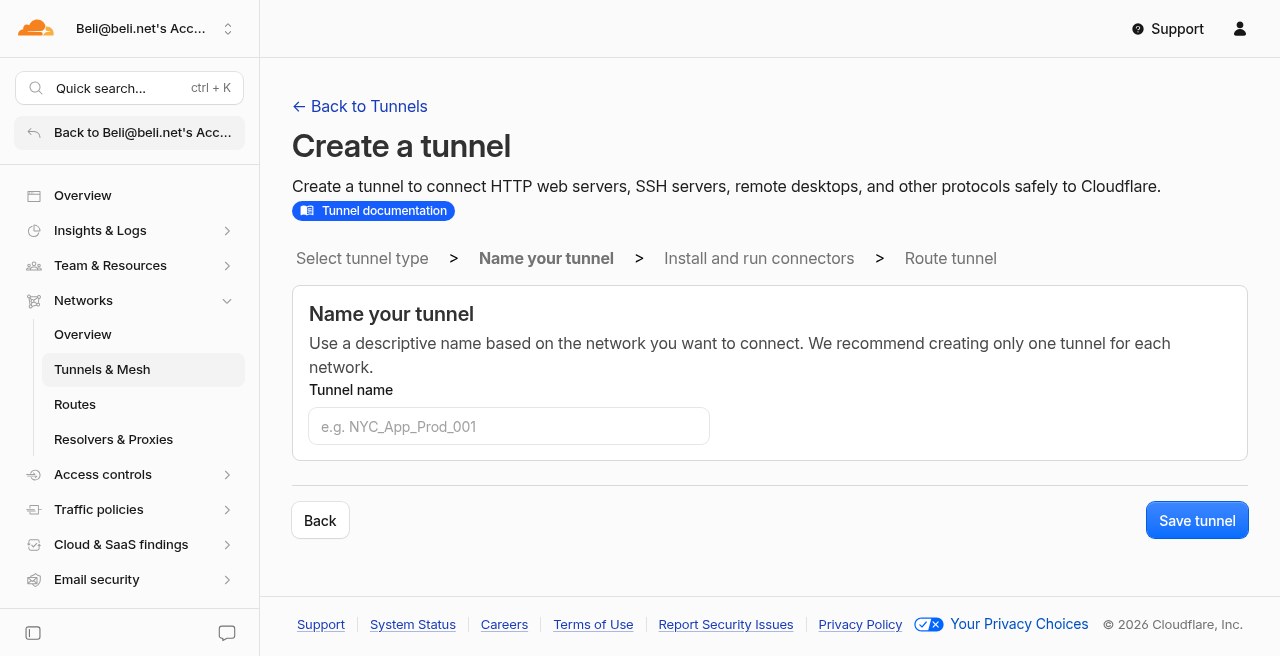Select Tunnels & Mesh
The image size is (1280, 656).
point(143,370)
